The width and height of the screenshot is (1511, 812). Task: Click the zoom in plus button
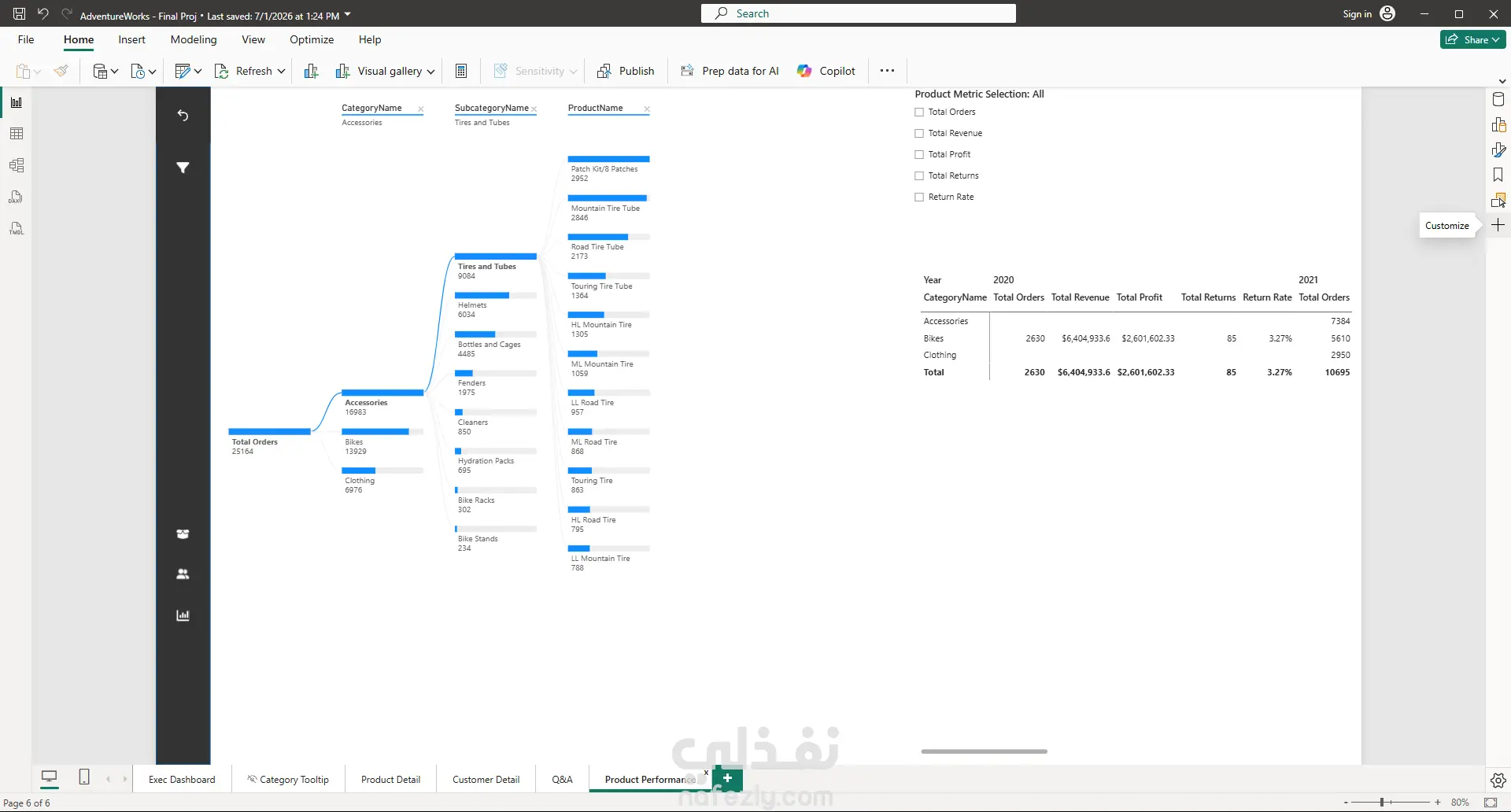pyautogui.click(x=1438, y=803)
